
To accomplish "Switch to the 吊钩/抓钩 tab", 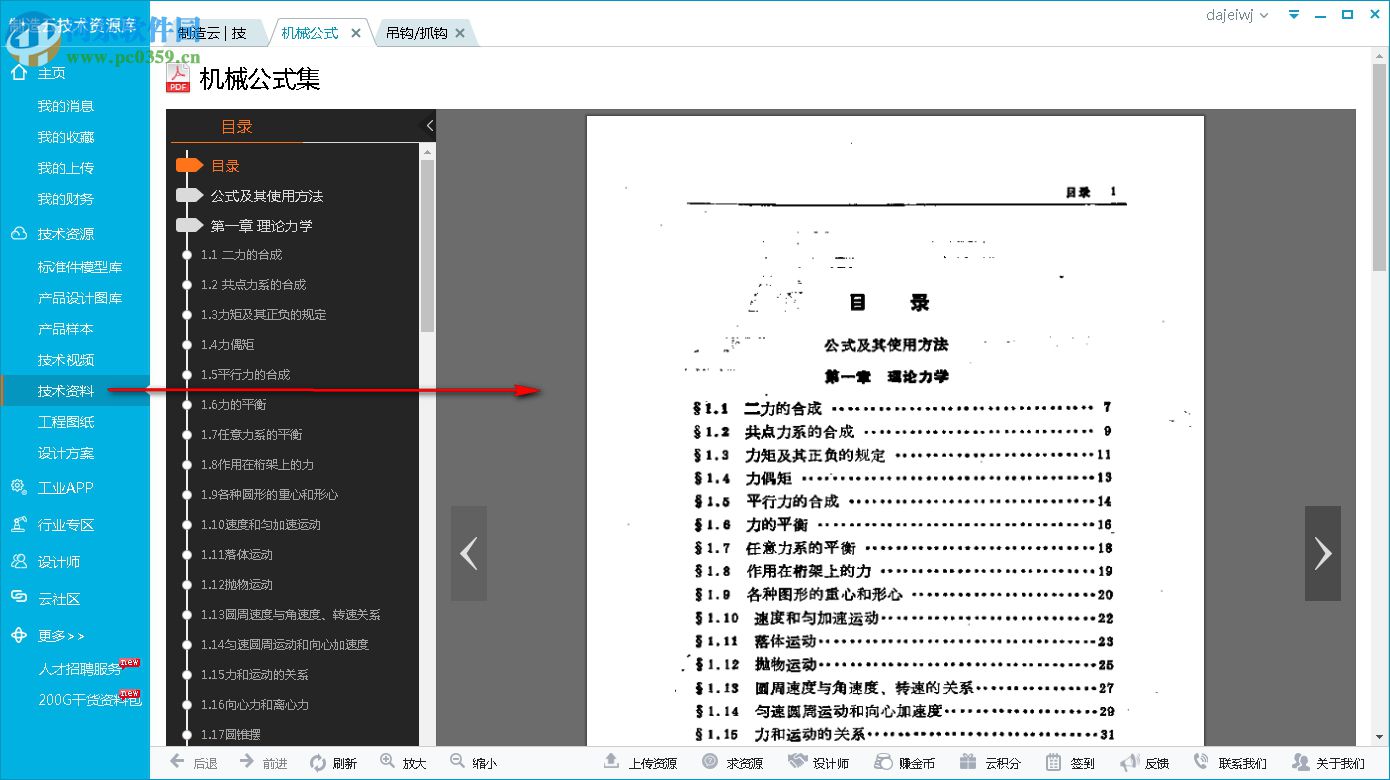I will tap(417, 31).
